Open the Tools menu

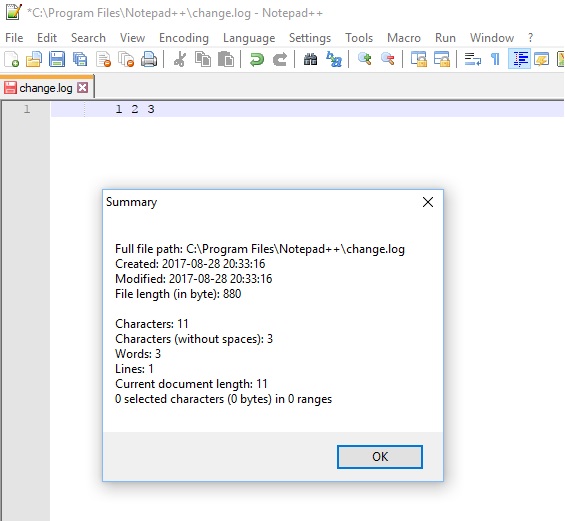[359, 38]
